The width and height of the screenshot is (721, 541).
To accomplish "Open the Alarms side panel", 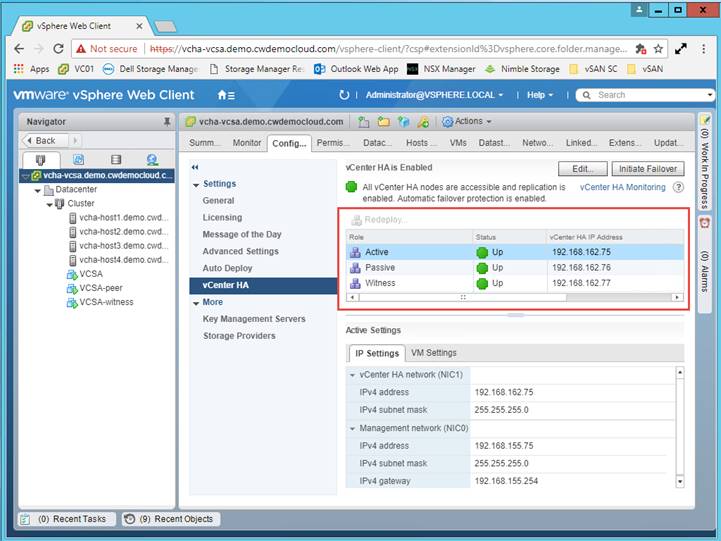I will 704,263.
